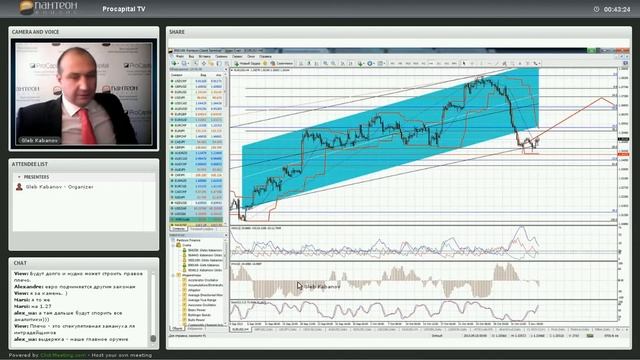Select the M1 timeframe button
The width and height of the screenshot is (640, 360).
(392, 63)
